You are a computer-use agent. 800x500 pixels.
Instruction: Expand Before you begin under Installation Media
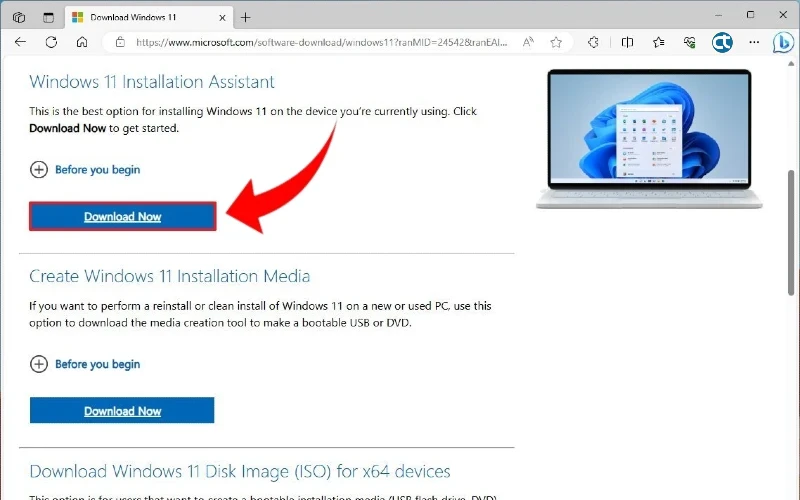click(85, 364)
